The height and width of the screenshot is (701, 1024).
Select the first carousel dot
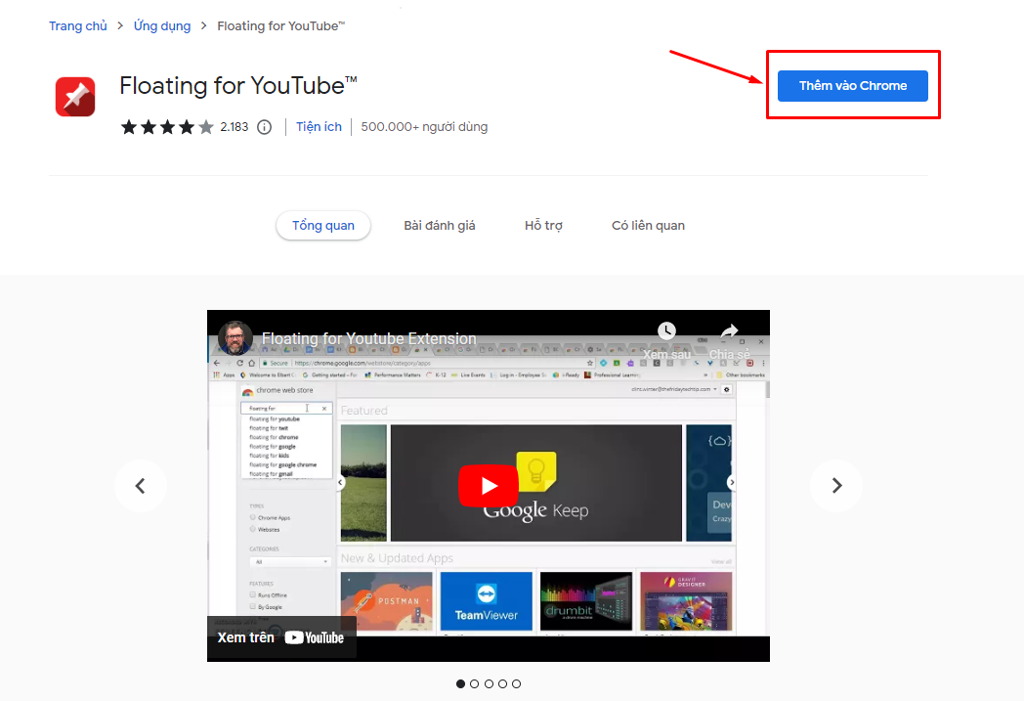coord(460,683)
